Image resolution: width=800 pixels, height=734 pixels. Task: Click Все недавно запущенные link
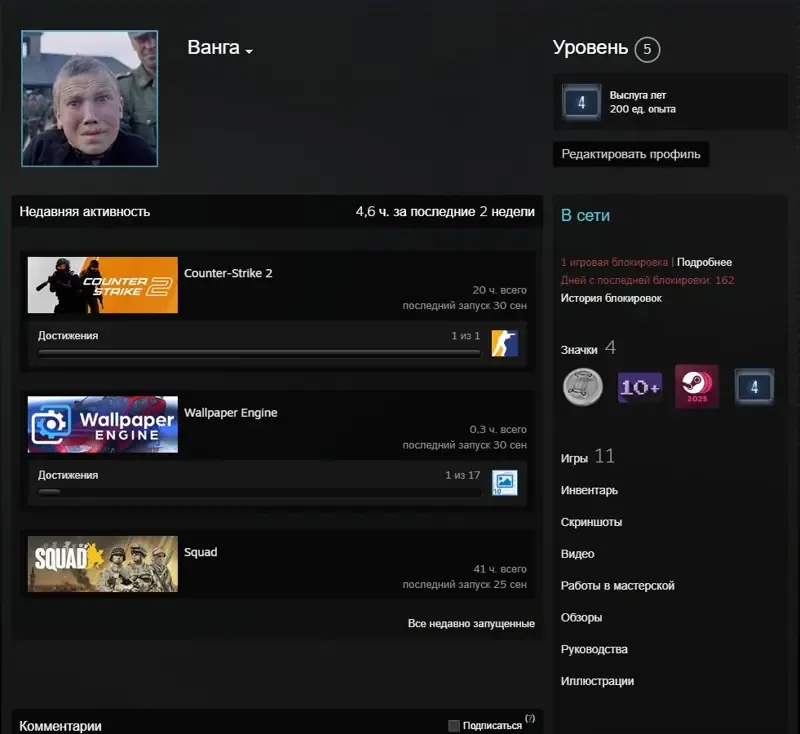(x=471, y=623)
